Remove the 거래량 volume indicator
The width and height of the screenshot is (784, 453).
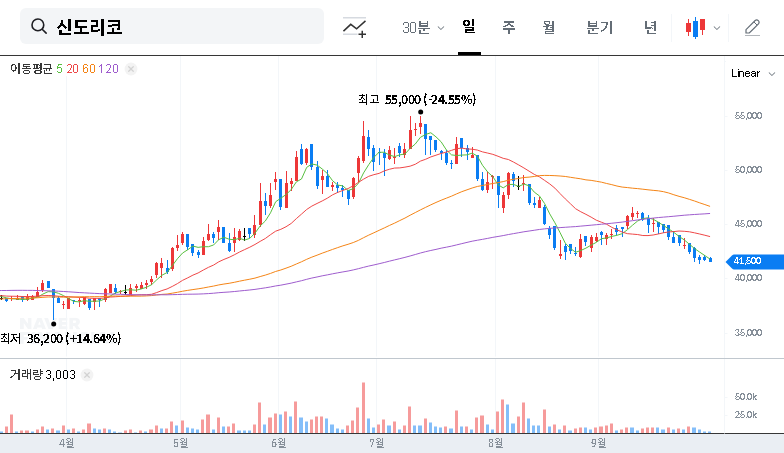click(87, 375)
